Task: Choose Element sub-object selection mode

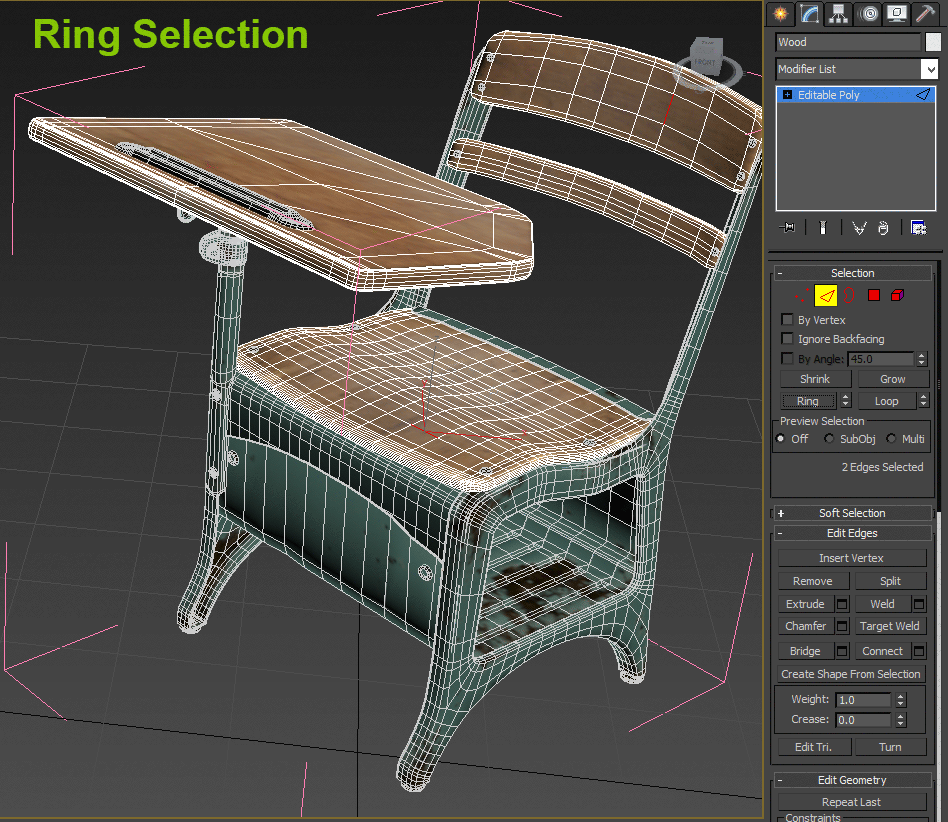Action: click(x=897, y=295)
